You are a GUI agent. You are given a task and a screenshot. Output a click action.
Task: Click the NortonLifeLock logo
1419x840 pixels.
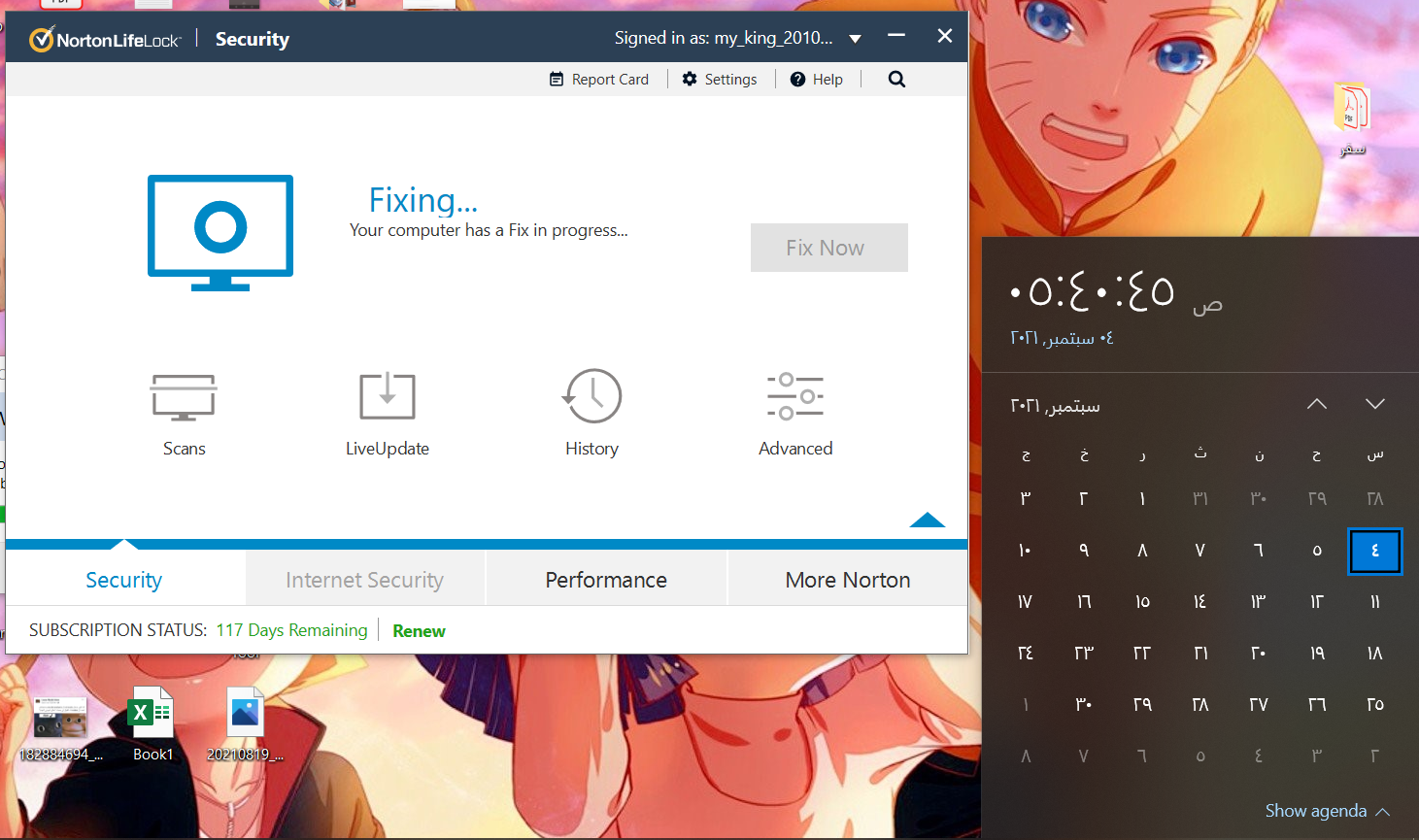pyautogui.click(x=105, y=40)
